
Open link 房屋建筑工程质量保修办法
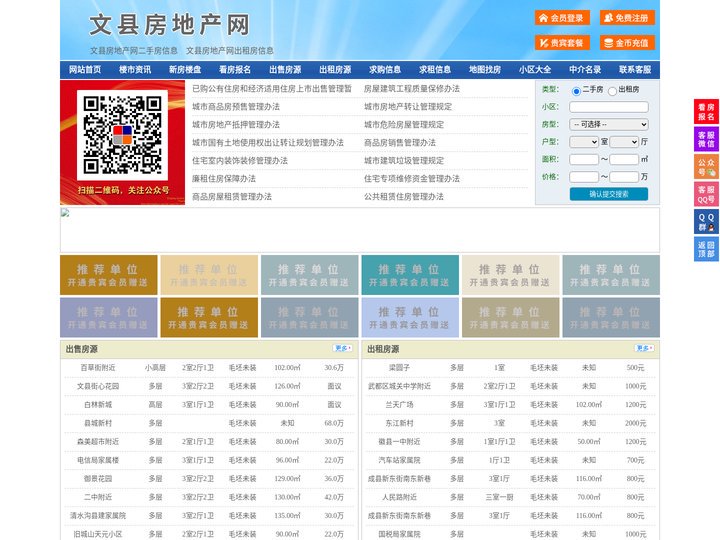411,89
